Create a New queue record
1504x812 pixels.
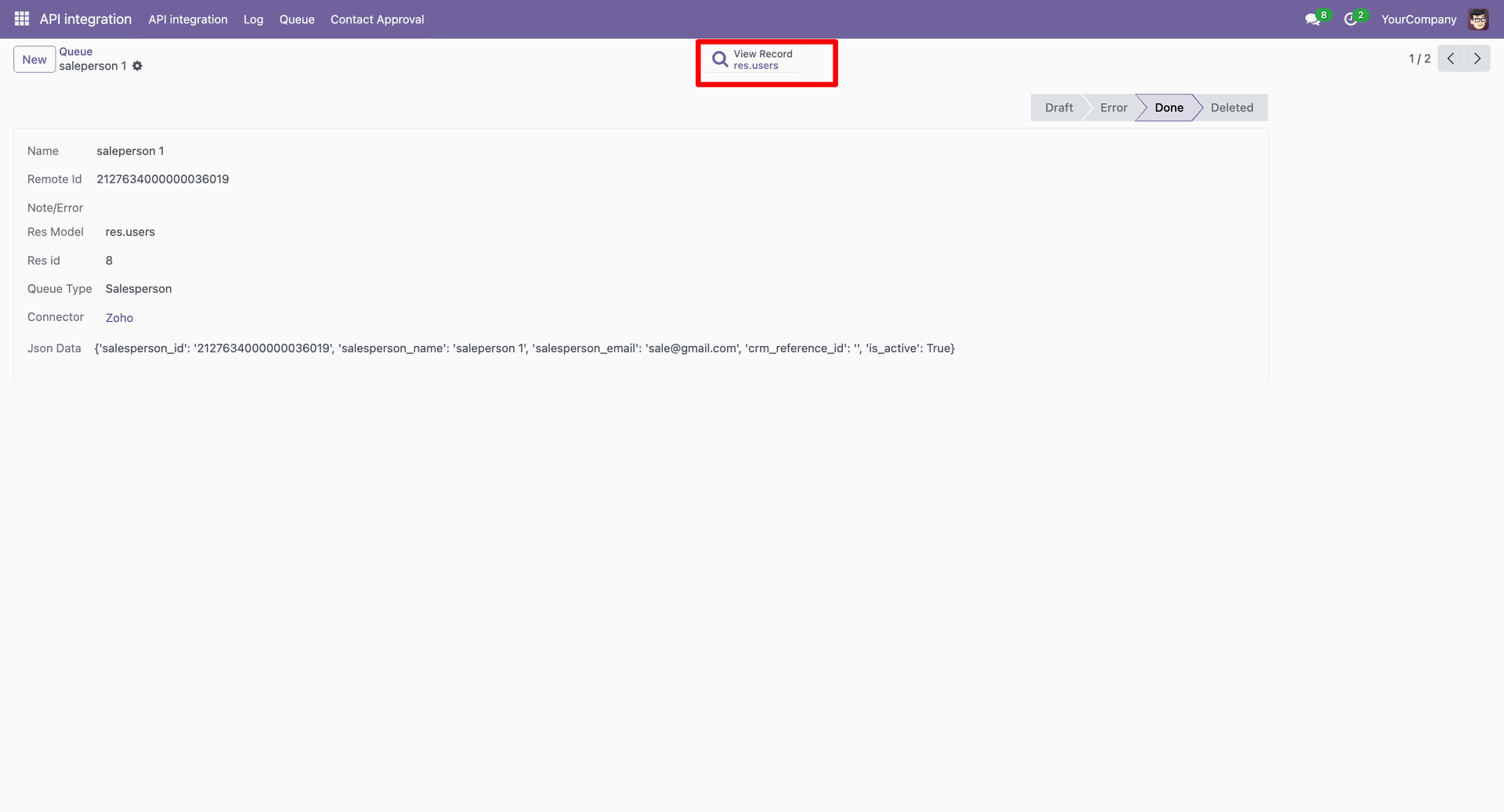tap(34, 60)
